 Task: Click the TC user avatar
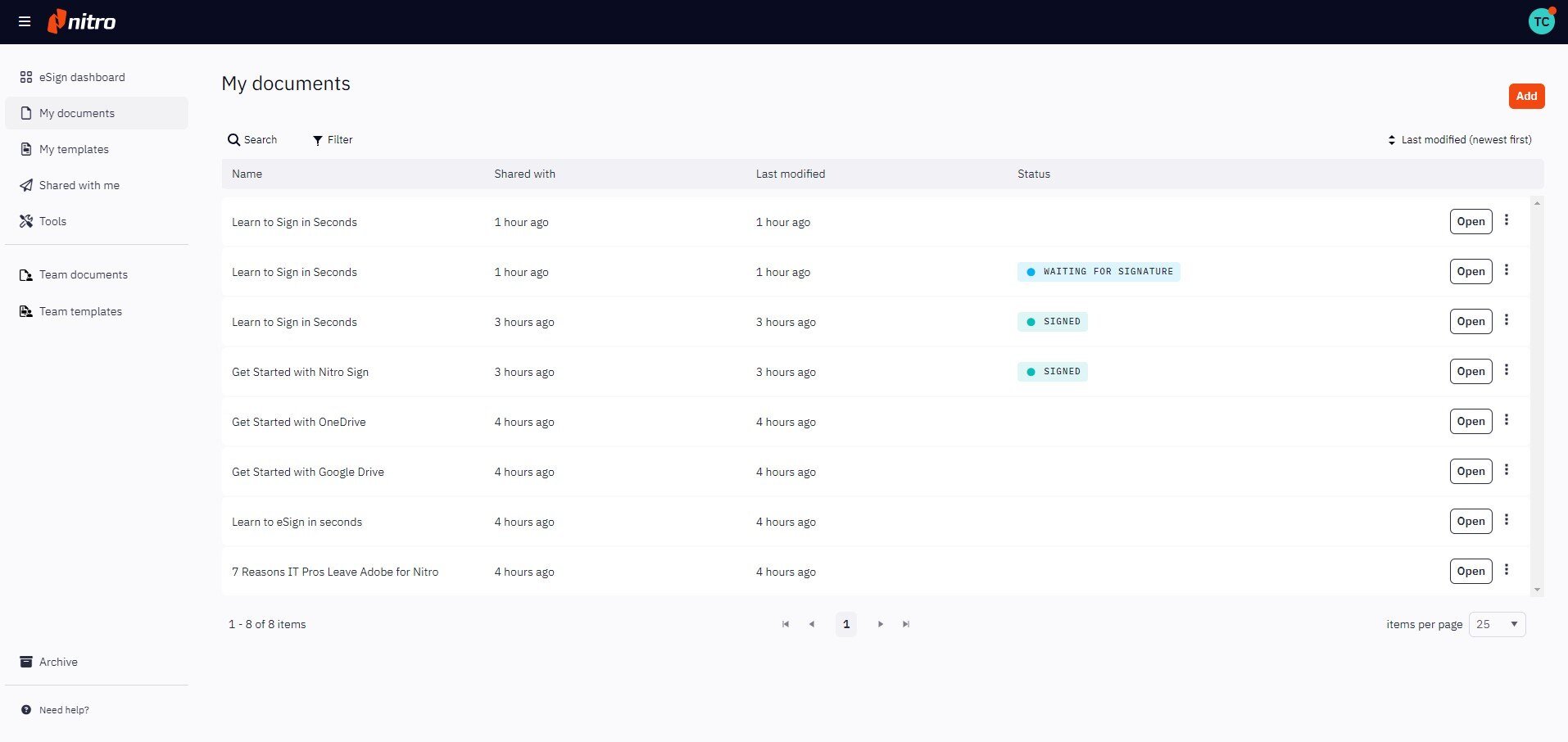[x=1541, y=21]
